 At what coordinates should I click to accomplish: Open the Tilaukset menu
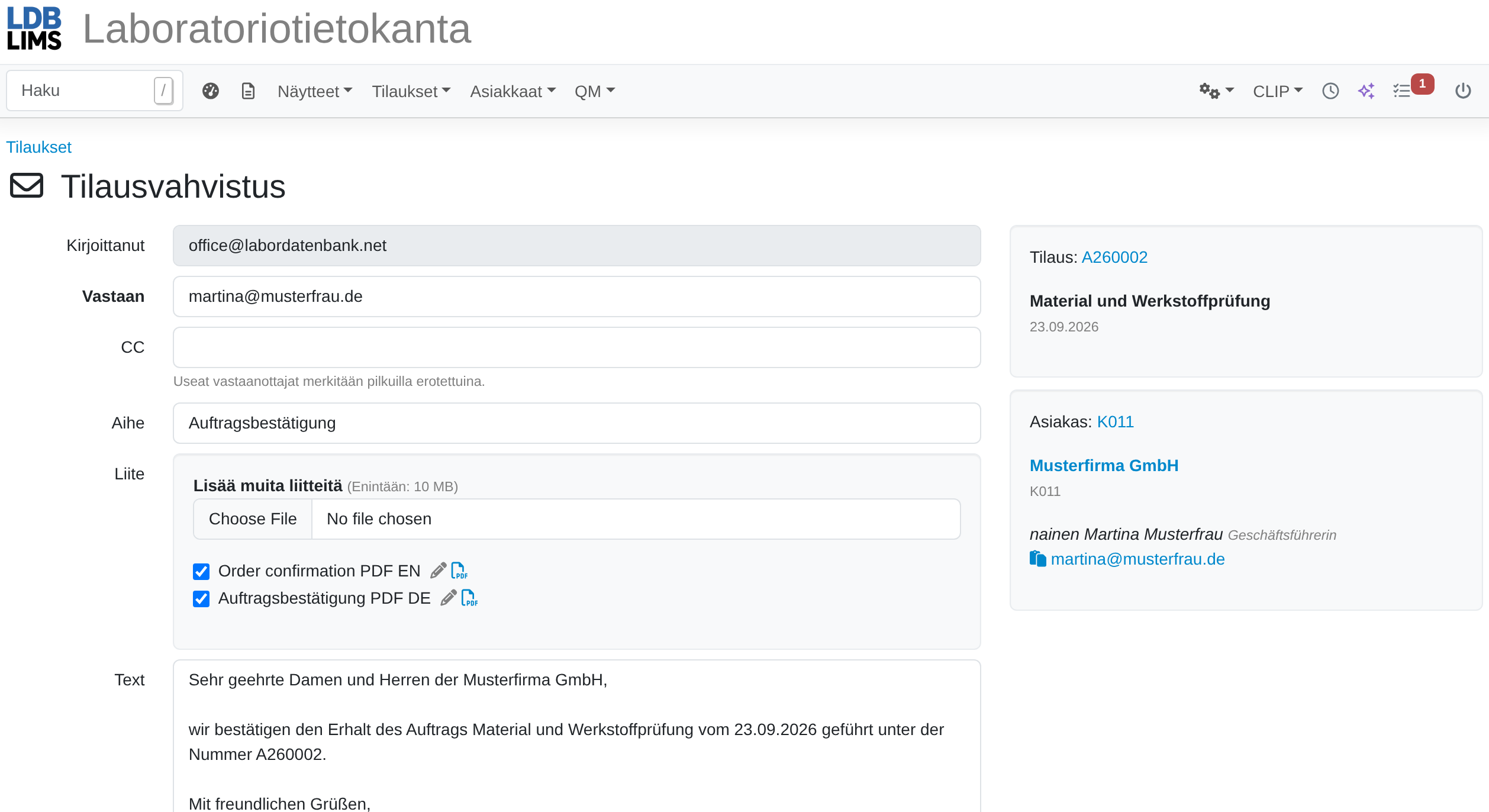pos(411,91)
